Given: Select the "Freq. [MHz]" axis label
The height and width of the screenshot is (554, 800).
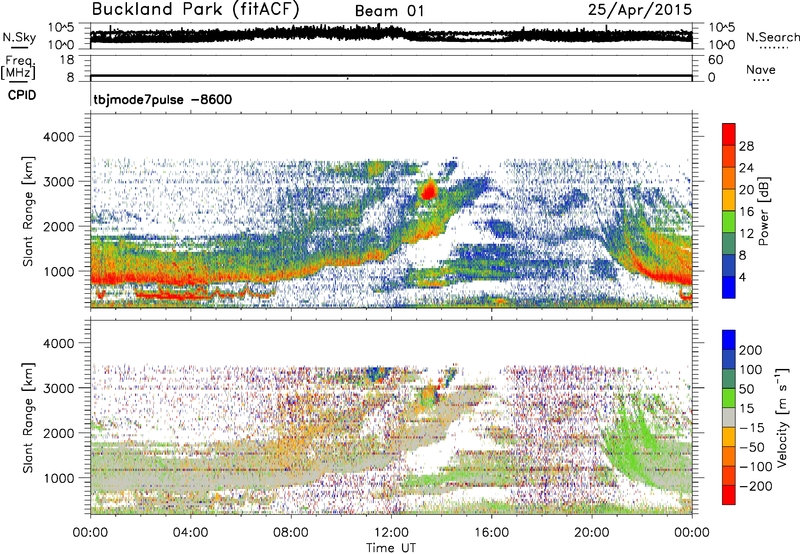Looking at the screenshot, I should (18, 67).
